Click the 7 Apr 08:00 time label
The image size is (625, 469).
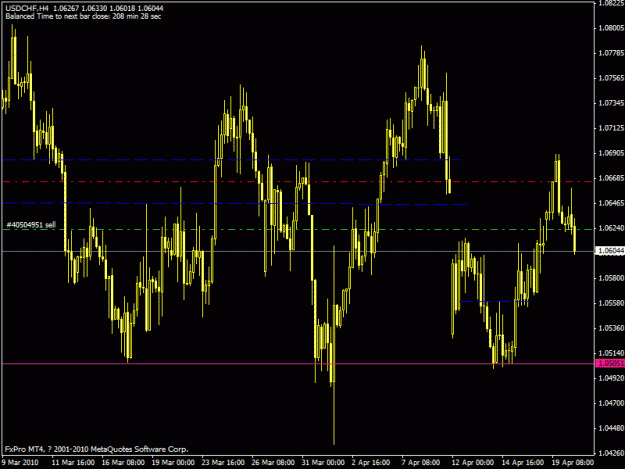click(421, 463)
